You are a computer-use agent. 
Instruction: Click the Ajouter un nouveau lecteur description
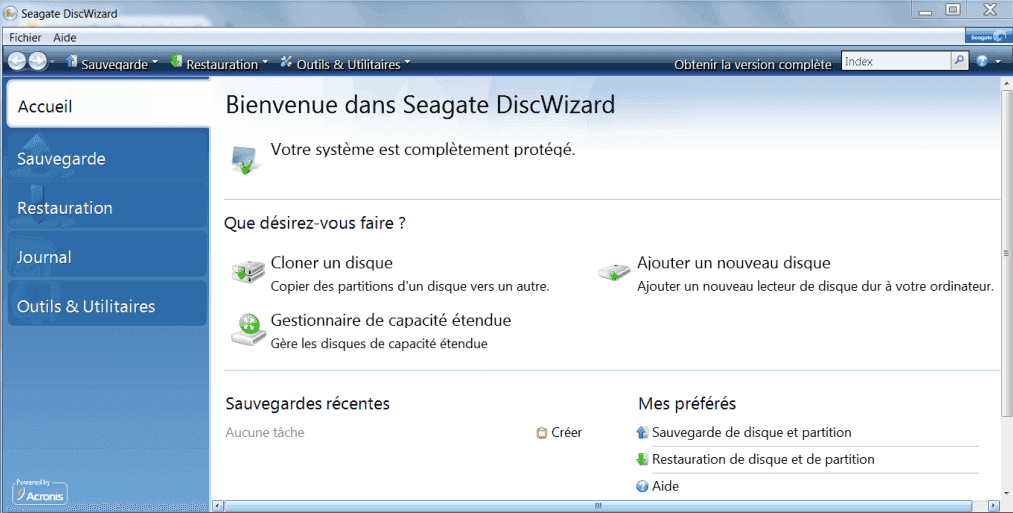pos(815,286)
